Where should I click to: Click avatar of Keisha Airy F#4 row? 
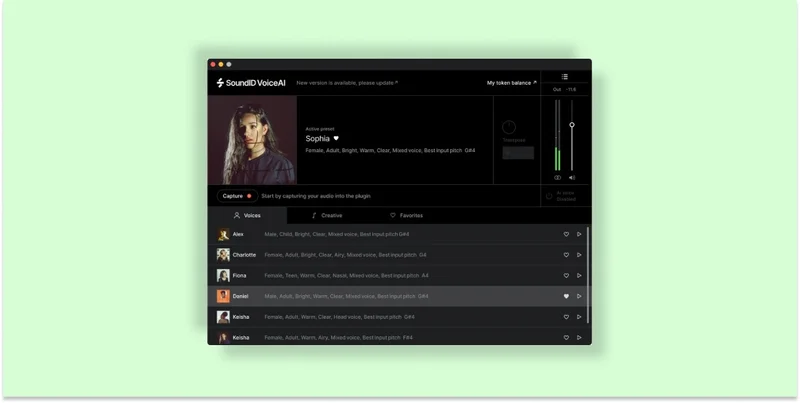(x=223, y=337)
